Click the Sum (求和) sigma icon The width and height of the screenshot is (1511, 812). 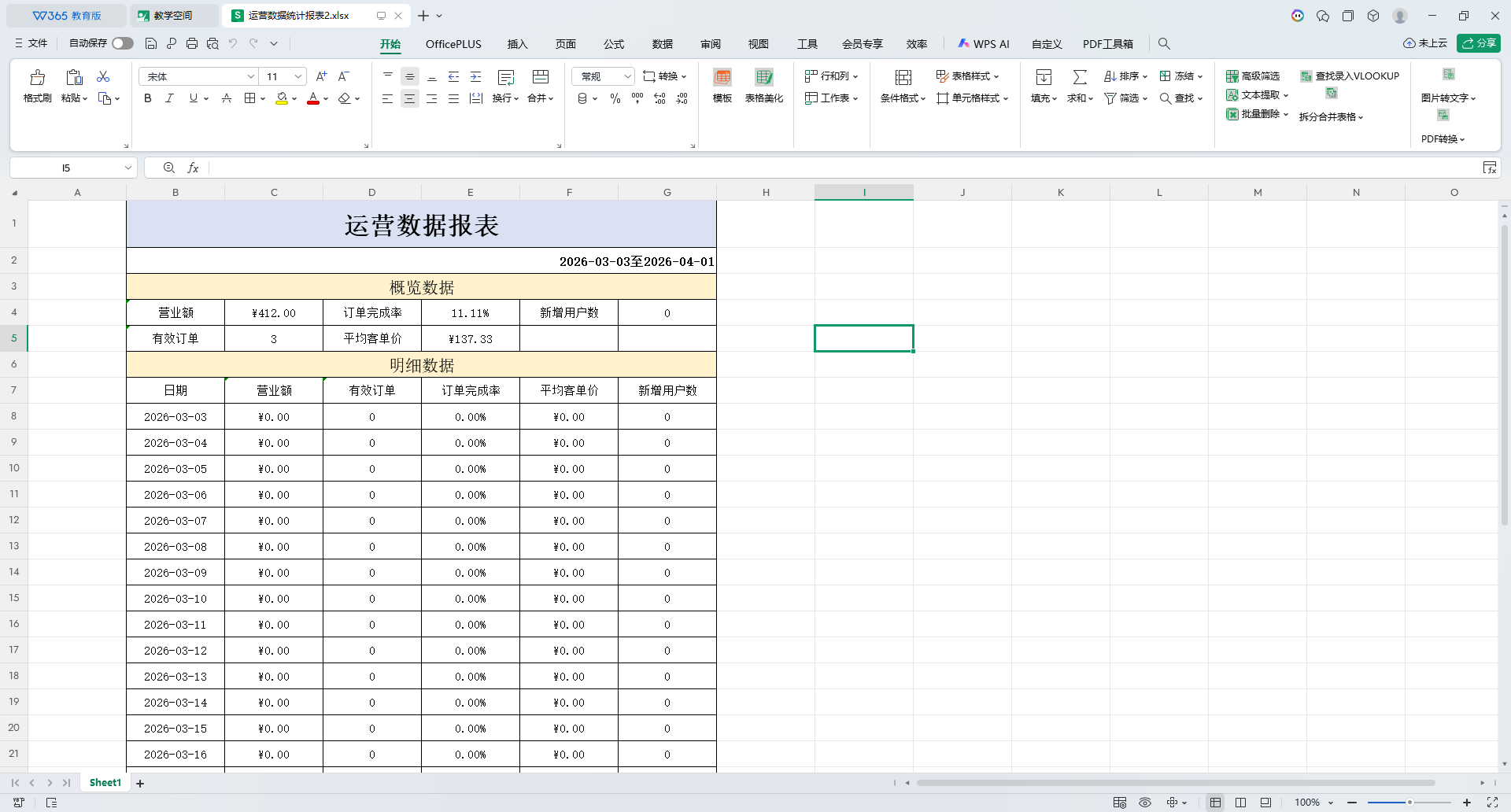(1080, 77)
